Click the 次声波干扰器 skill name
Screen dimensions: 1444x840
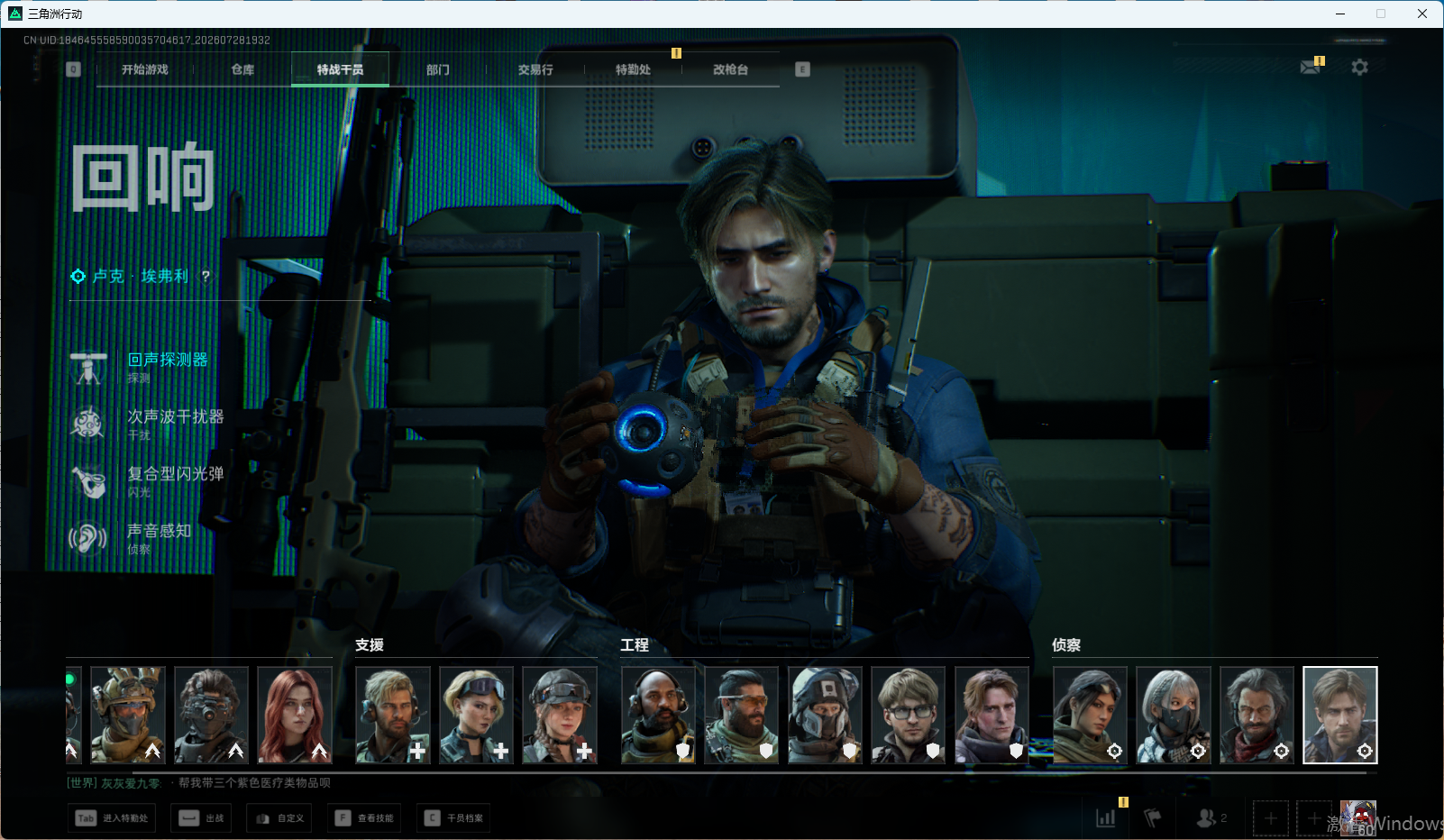click(176, 416)
